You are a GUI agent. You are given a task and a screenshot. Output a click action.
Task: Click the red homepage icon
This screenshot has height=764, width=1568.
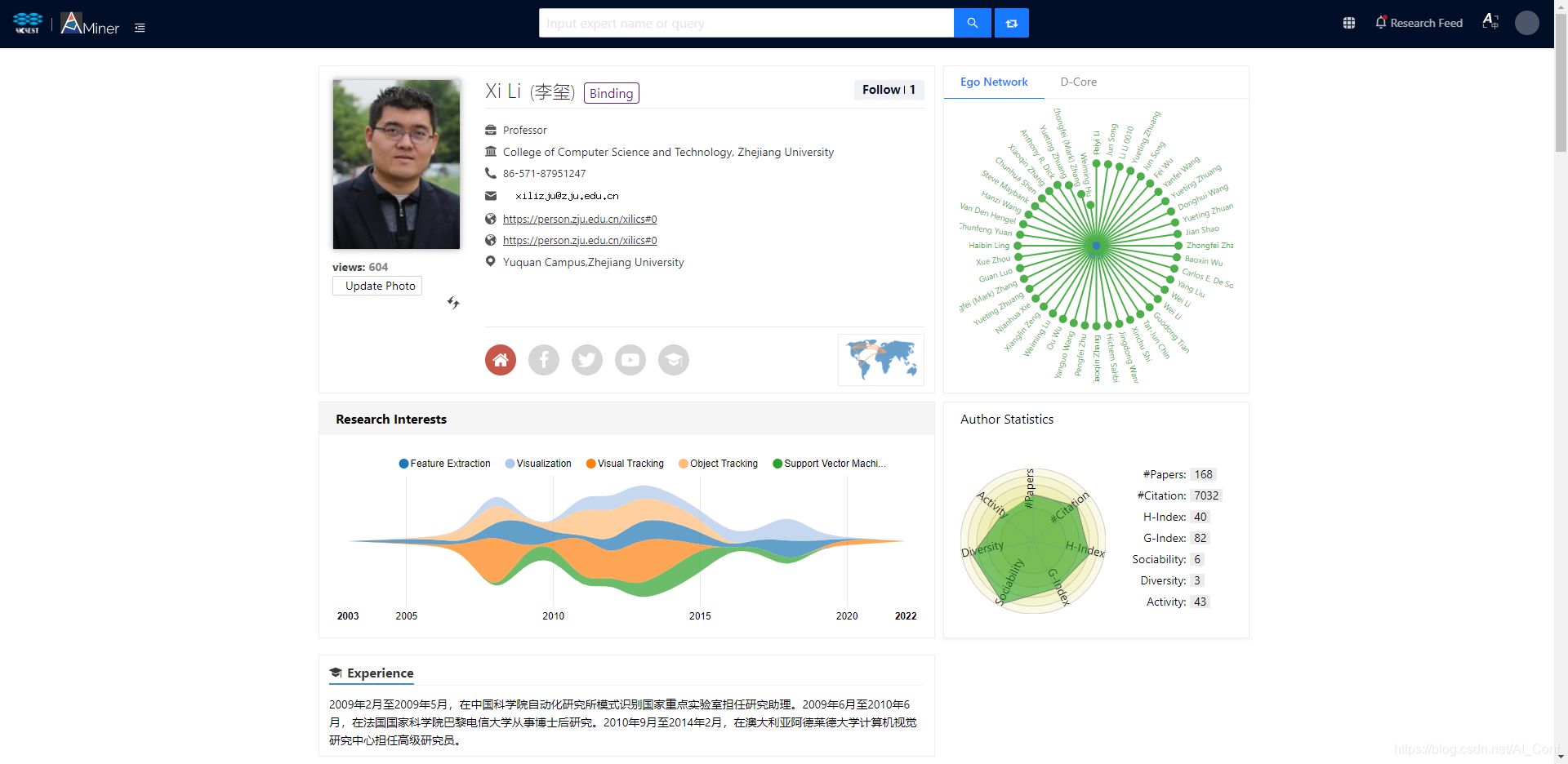pyautogui.click(x=501, y=360)
